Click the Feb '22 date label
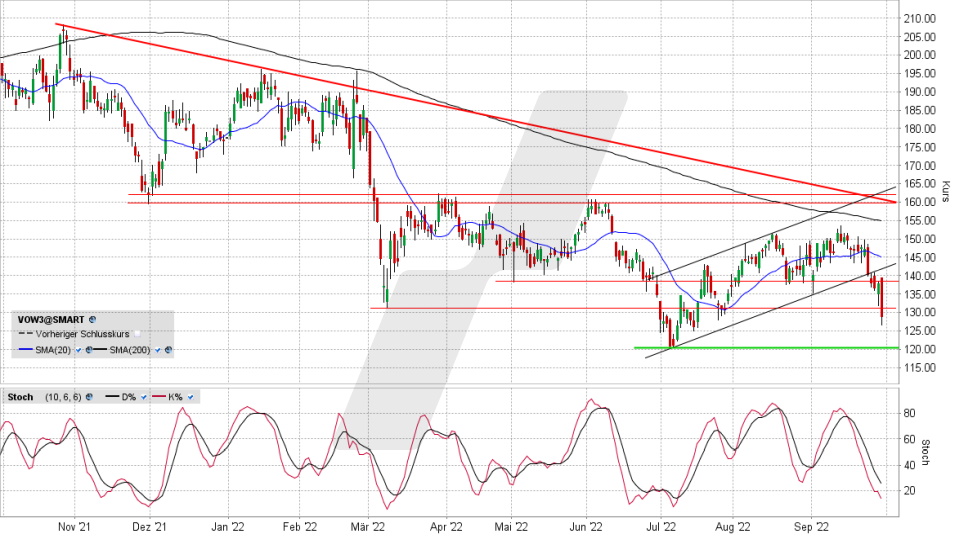The image size is (960, 540). pos(300,527)
